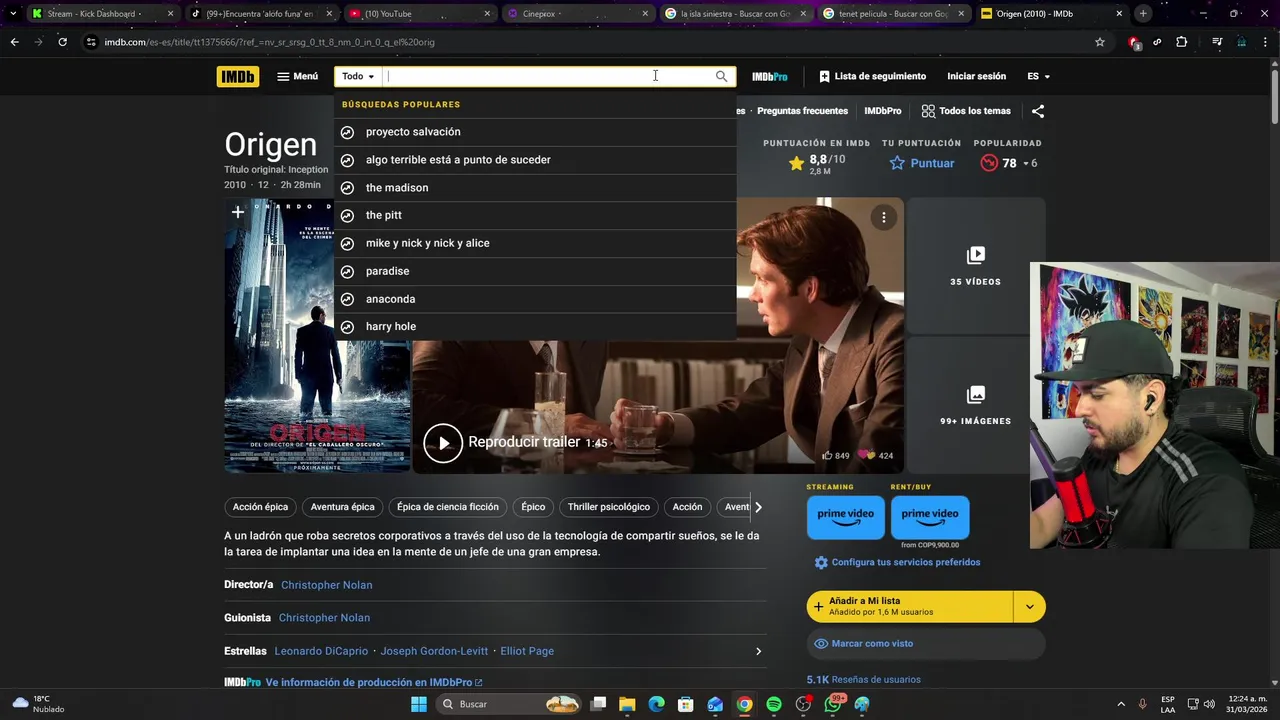
Task: Open the 35 vídeos panel
Action: [975, 265]
